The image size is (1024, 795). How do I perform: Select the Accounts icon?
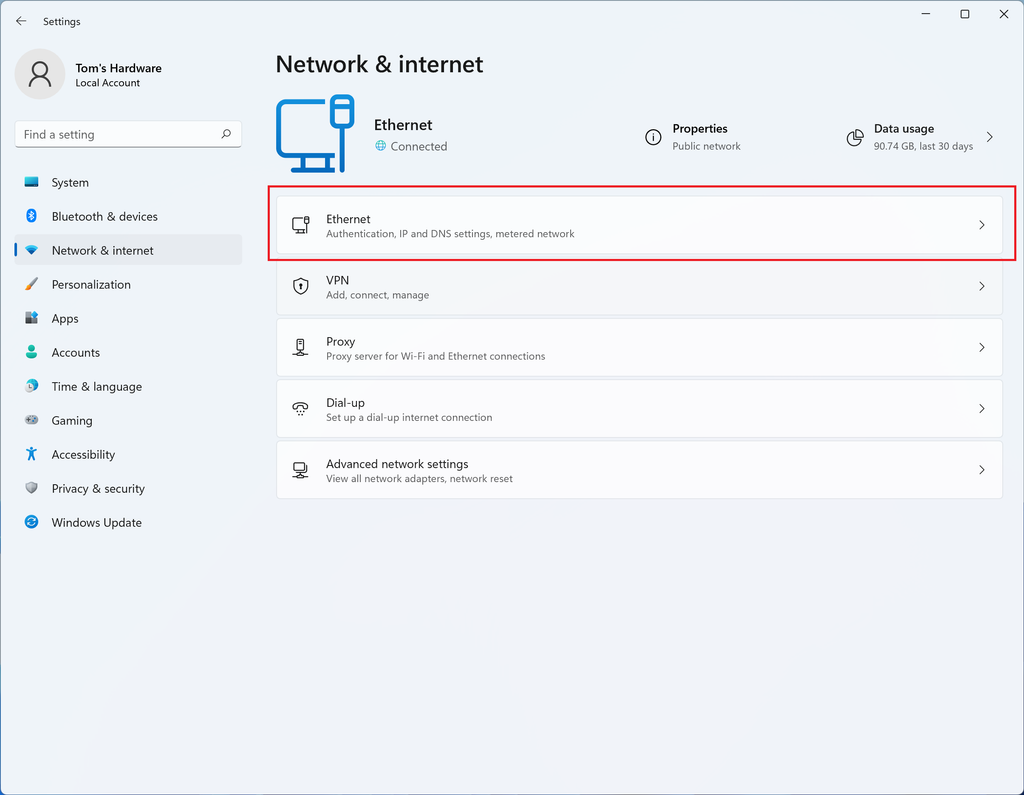pyautogui.click(x=33, y=352)
